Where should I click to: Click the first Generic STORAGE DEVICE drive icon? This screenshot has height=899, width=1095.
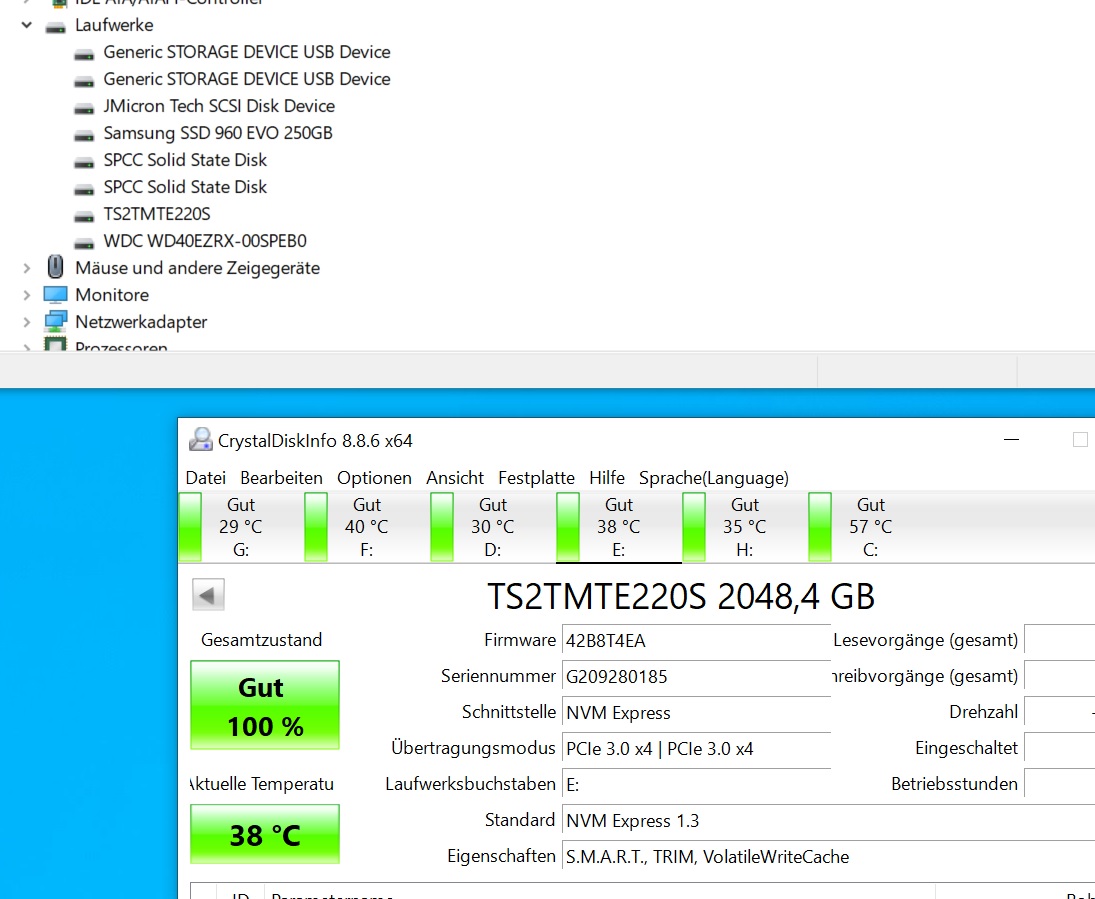click(x=84, y=54)
